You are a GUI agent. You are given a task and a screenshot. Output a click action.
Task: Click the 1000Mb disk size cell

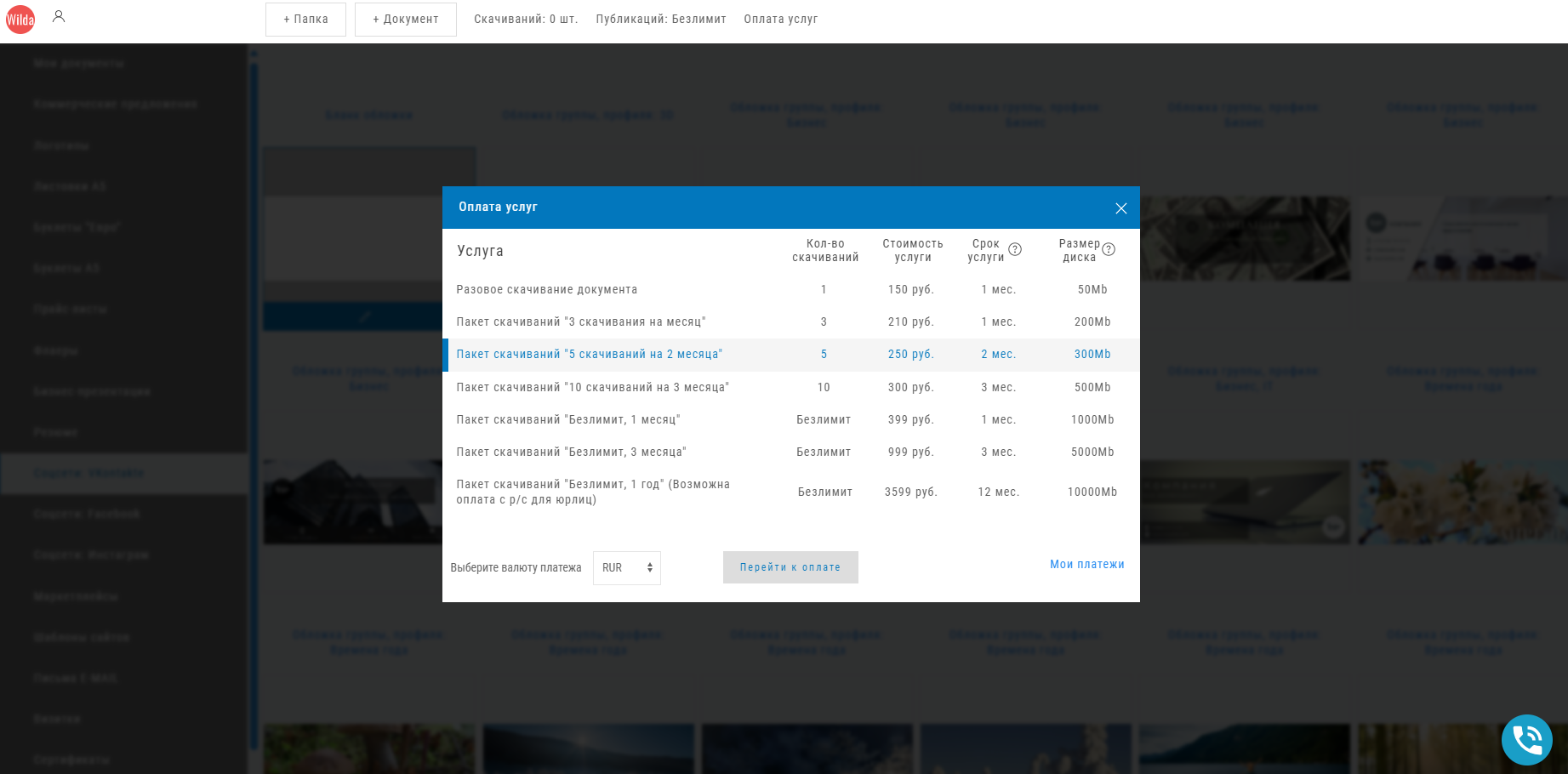pyautogui.click(x=1092, y=420)
